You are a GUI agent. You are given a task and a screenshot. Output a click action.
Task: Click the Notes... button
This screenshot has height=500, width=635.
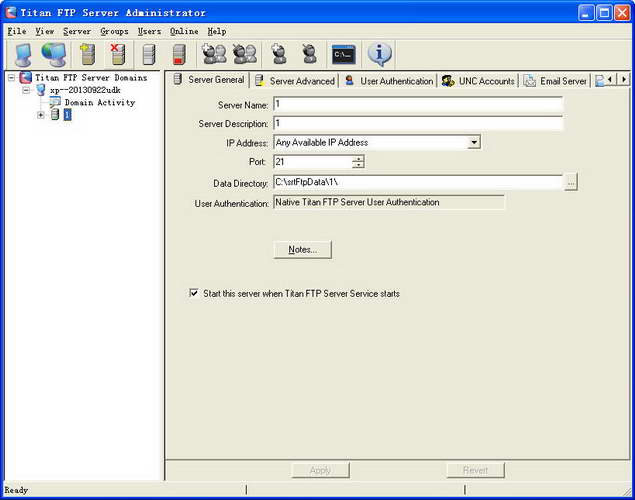(x=302, y=250)
